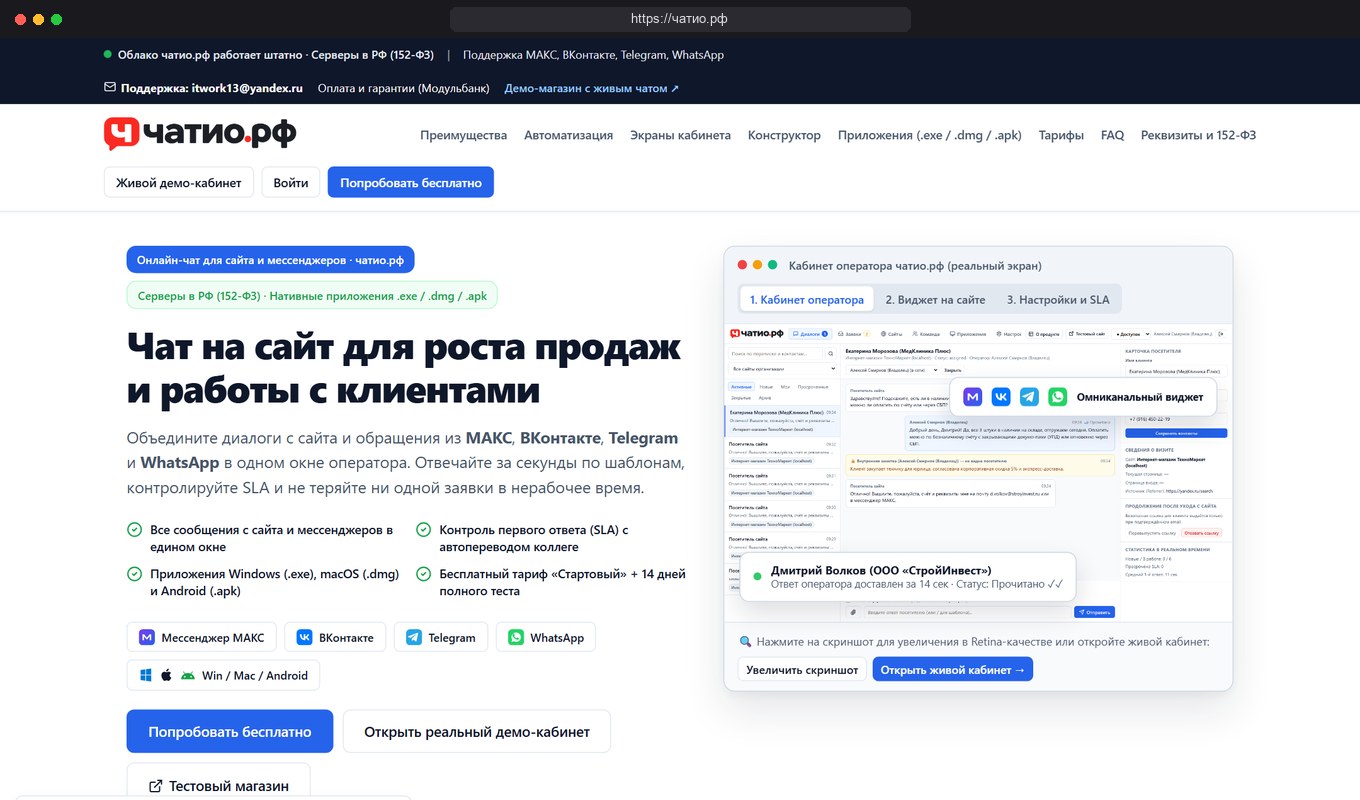Click the VK logo in ВКонтакте chip
This screenshot has width=1360, height=800.
coord(305,637)
